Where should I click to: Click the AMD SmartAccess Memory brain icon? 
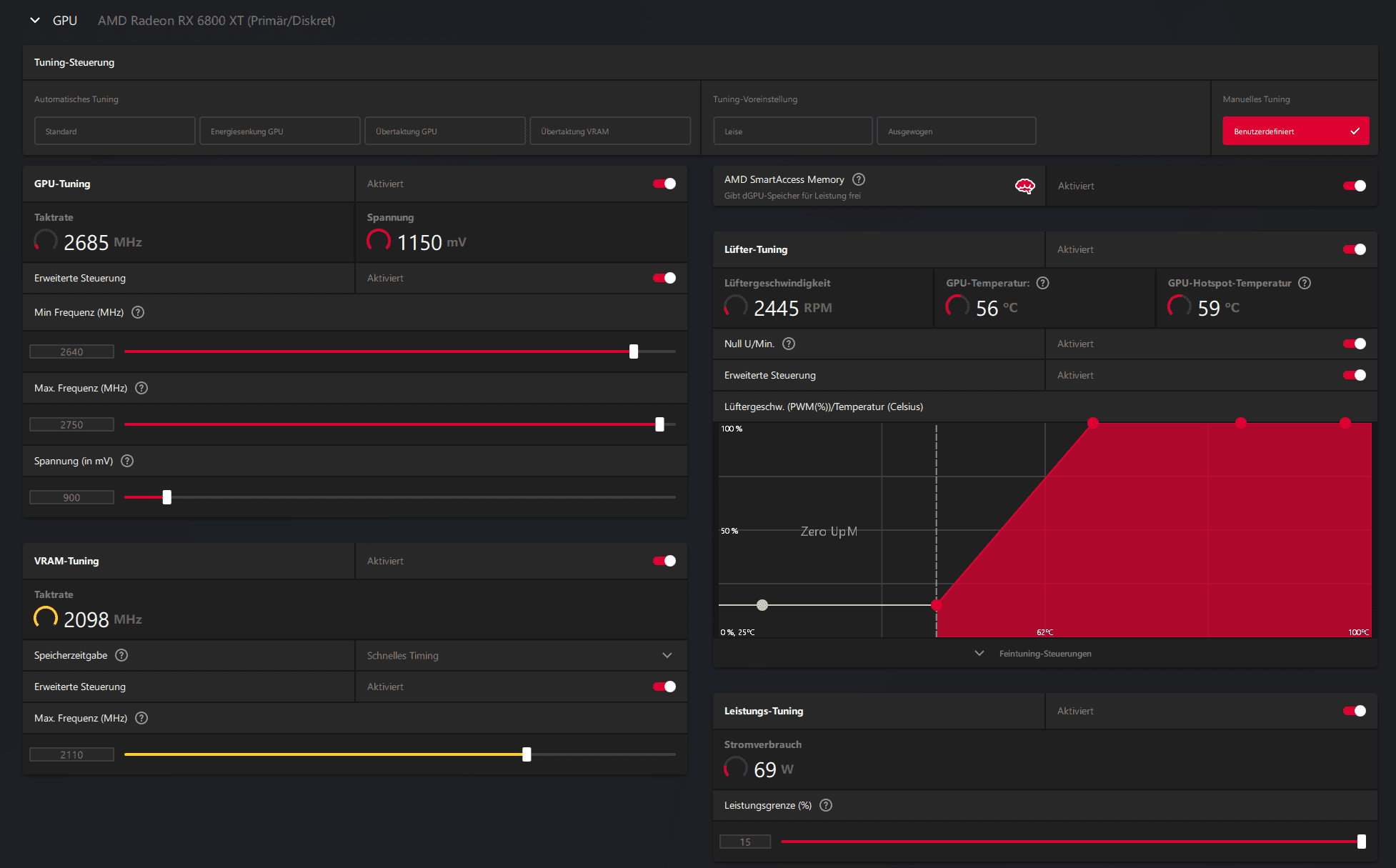click(x=1024, y=186)
